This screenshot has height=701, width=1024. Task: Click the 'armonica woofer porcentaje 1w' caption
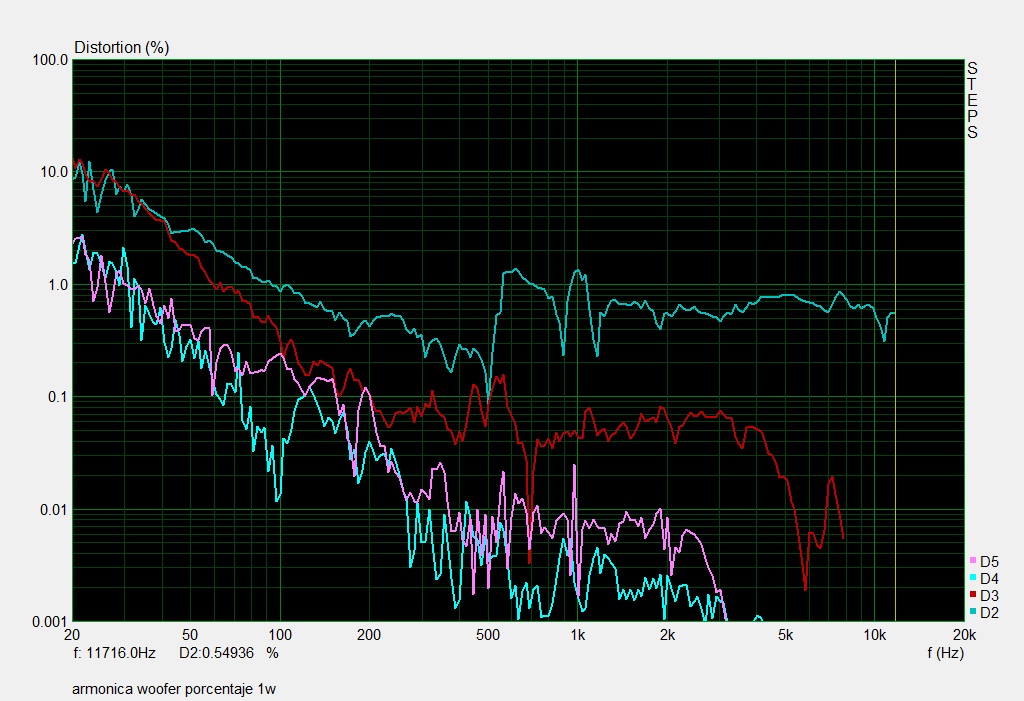coord(174,689)
